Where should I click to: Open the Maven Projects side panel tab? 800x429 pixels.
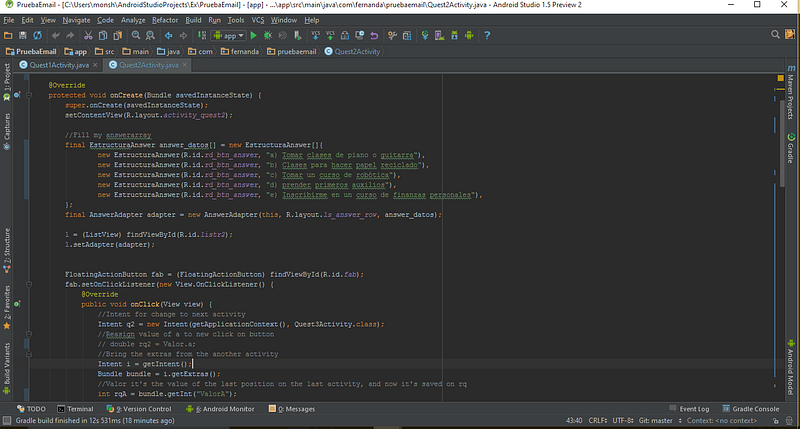coord(791,92)
